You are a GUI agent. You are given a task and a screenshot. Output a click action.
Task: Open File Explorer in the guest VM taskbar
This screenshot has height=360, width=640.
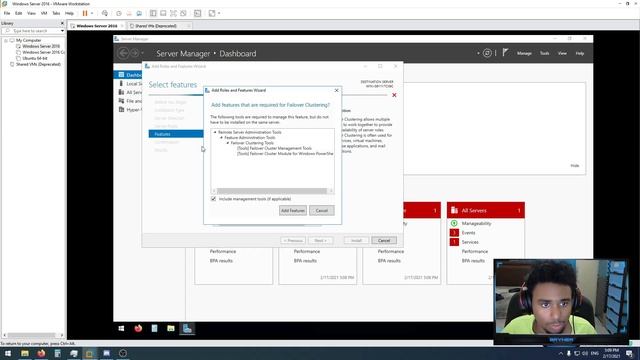[x=171, y=329]
